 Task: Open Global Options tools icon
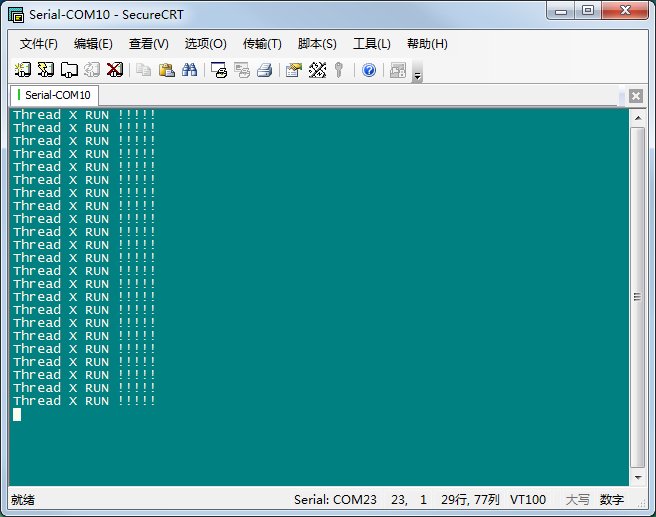tap(317, 70)
